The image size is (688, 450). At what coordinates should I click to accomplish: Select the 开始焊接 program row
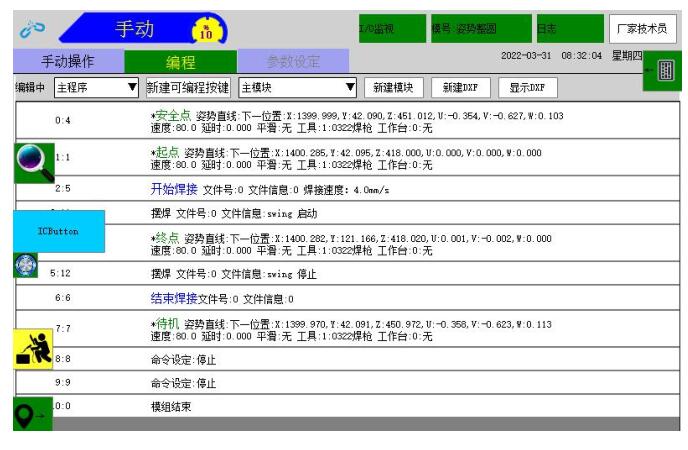tap(348, 189)
